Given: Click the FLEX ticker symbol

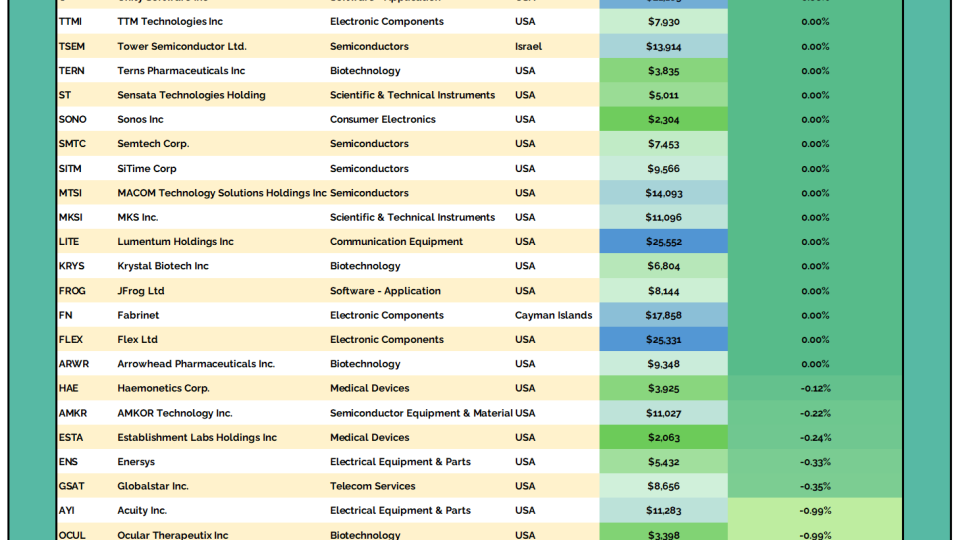Looking at the screenshot, I should pyautogui.click(x=71, y=340).
